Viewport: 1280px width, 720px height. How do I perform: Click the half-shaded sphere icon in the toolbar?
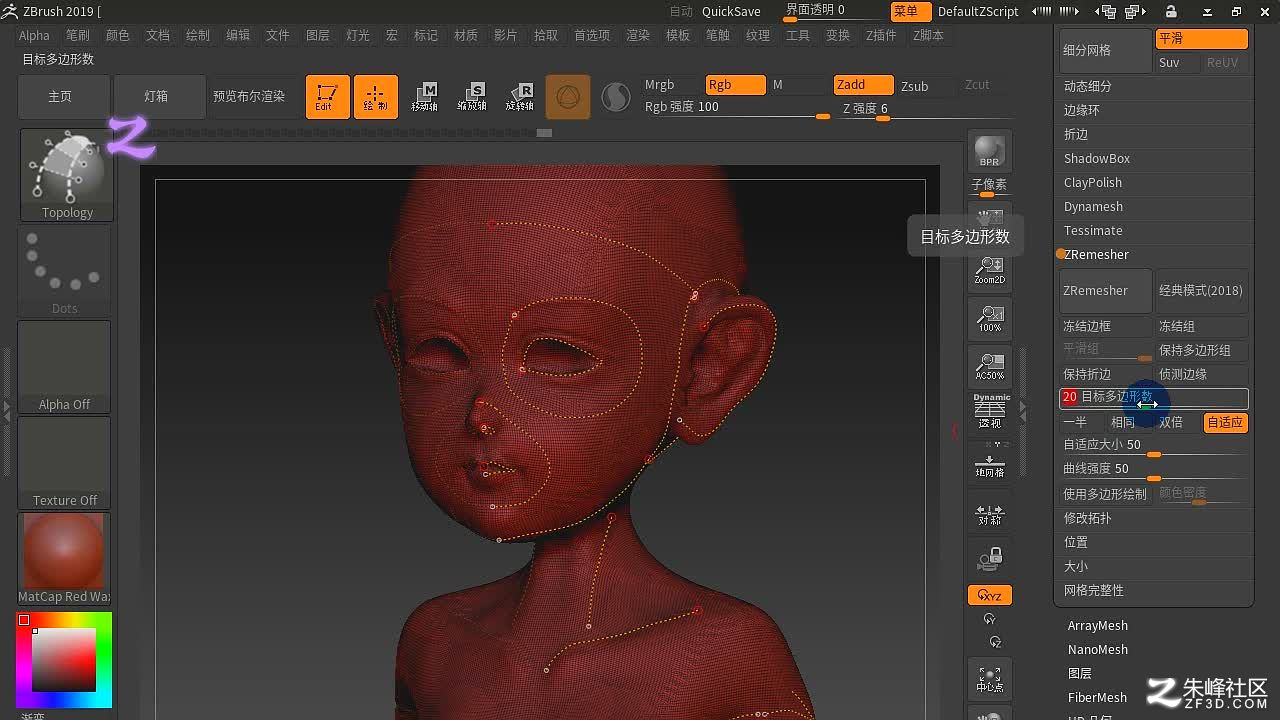(616, 97)
